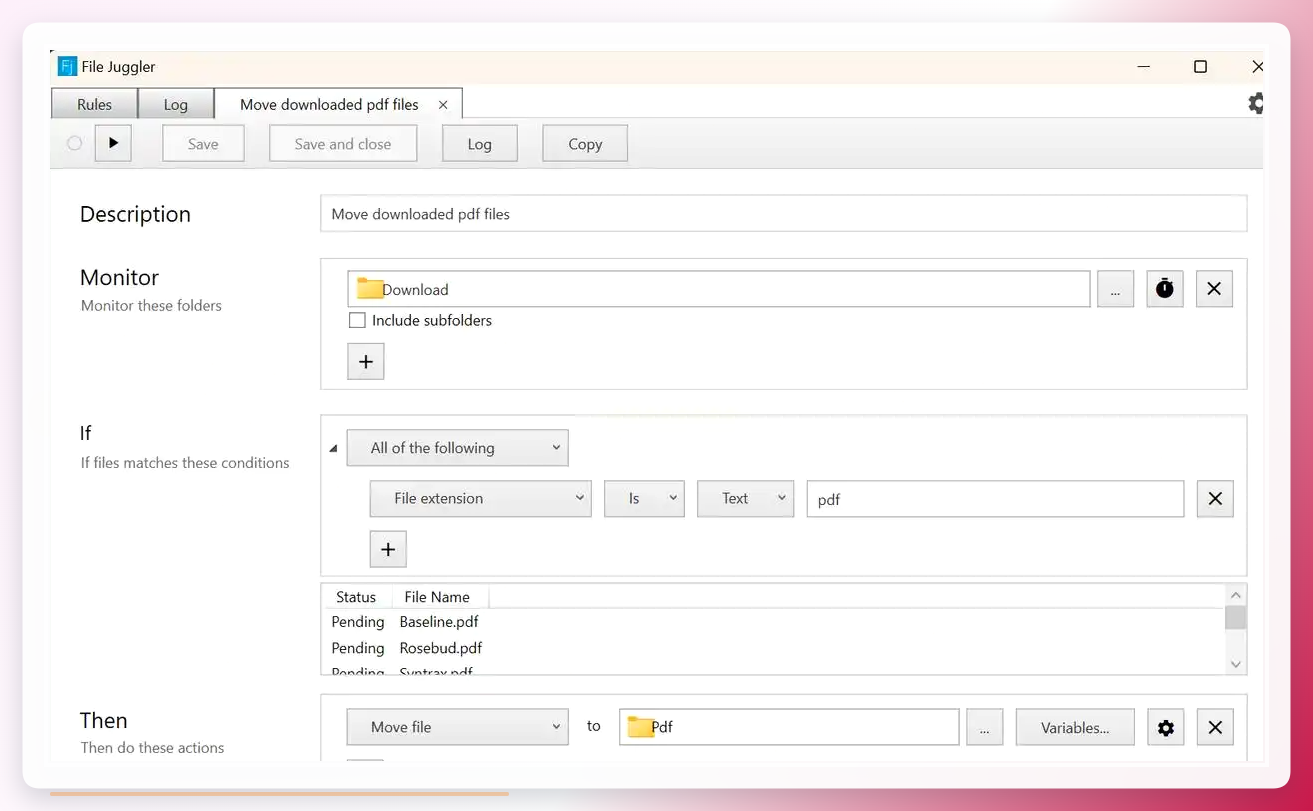Click the Status column header
The image size is (1313, 811).
point(356,597)
